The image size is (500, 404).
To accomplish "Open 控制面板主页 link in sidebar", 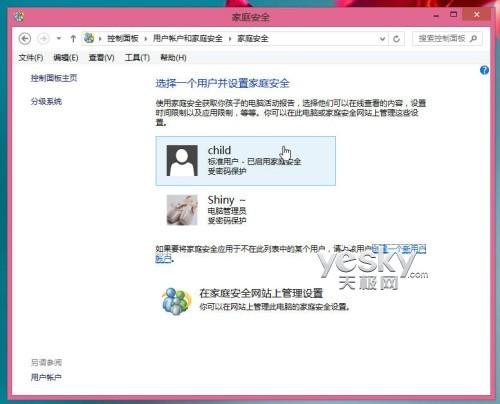I will (x=54, y=78).
